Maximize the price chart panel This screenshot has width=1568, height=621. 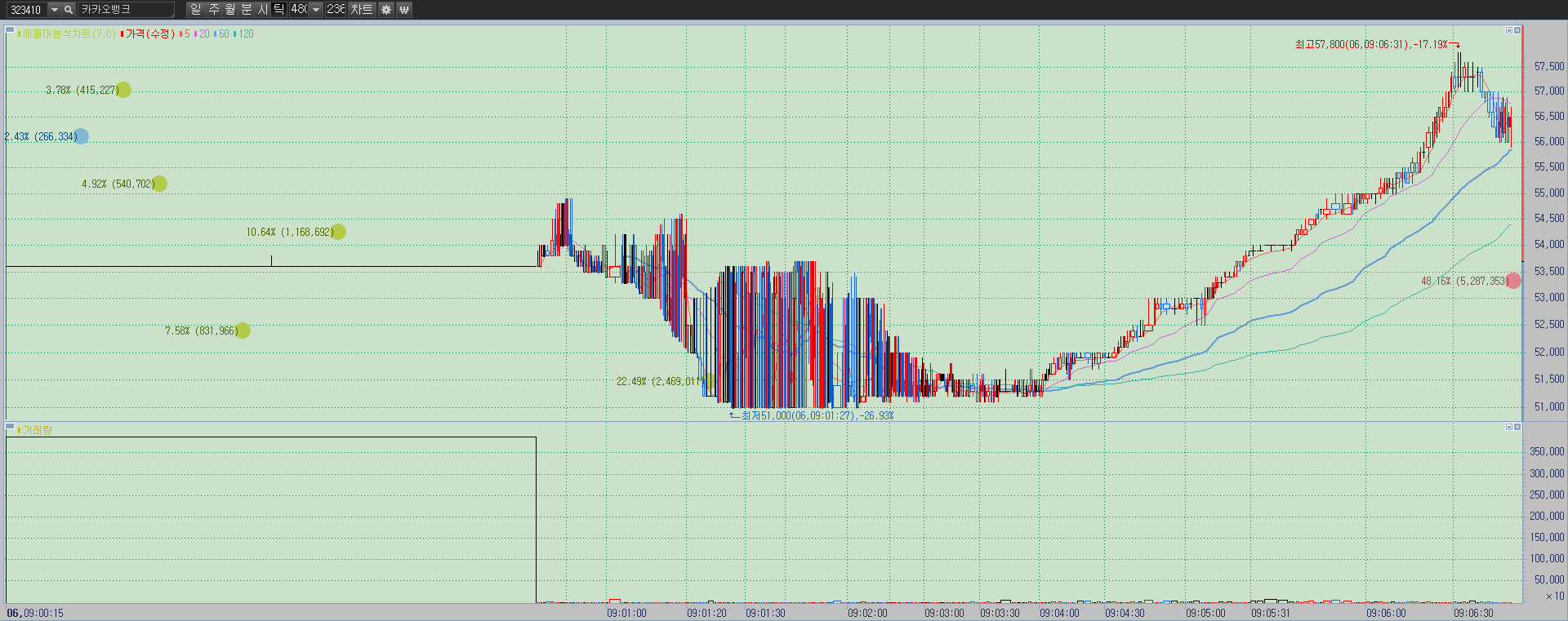(1509, 30)
